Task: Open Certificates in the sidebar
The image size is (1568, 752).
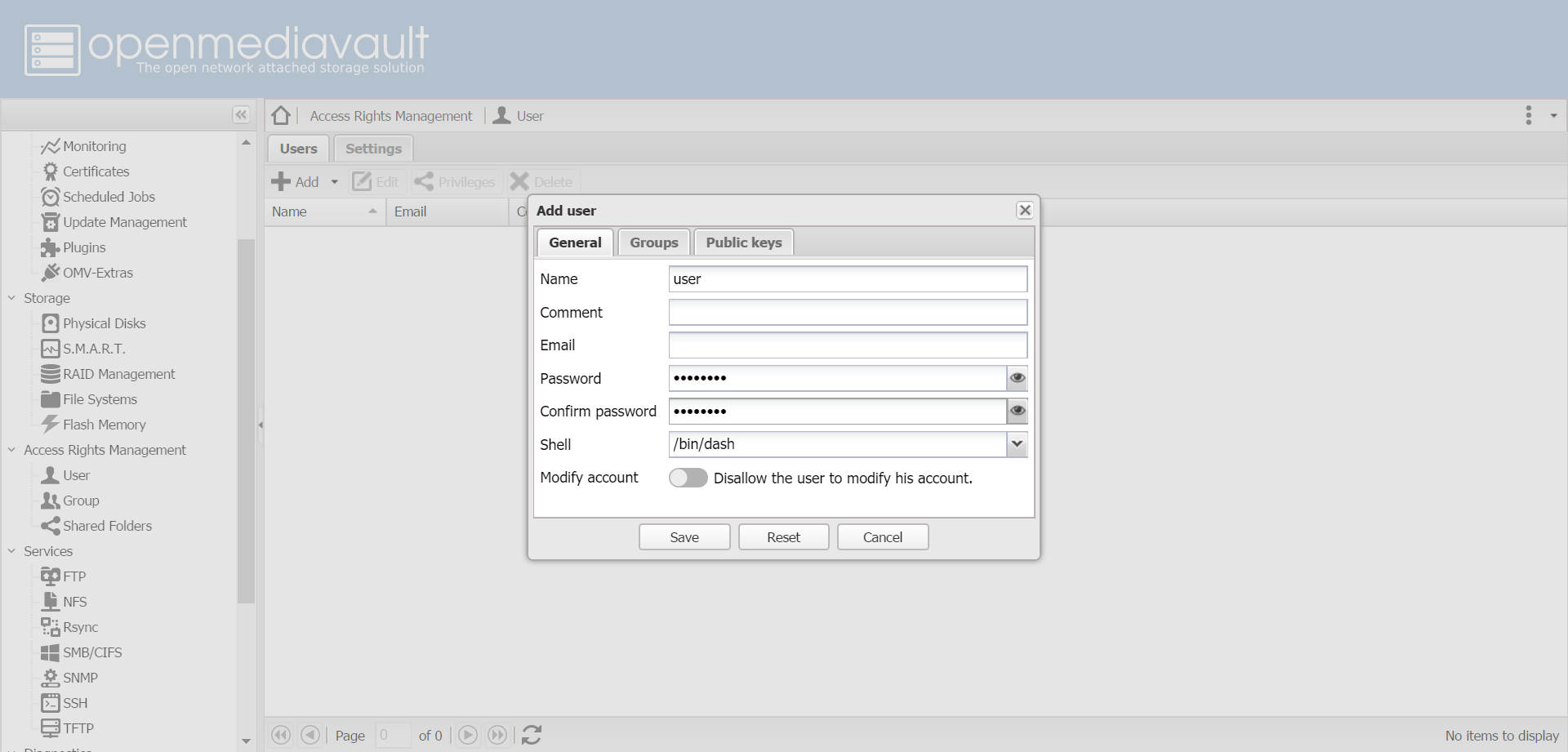Action: 86,171
